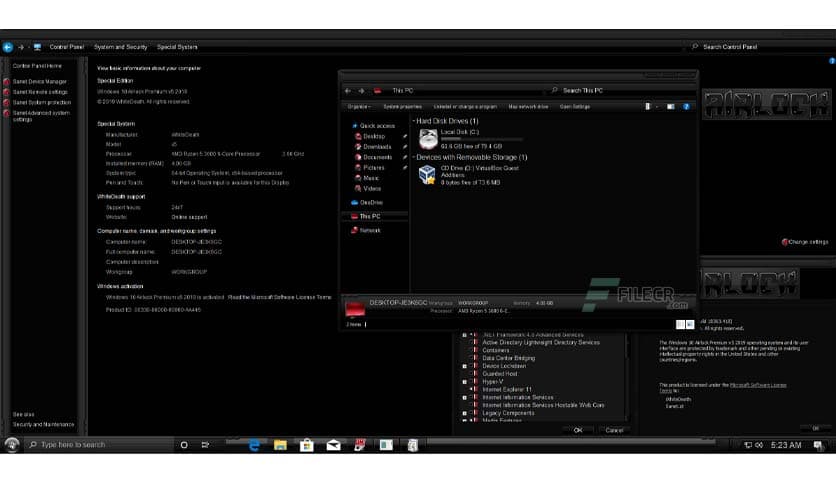Viewport: 836px width, 484px height.
Task: Expand the Device Lockdown feature node
Action: [x=464, y=366]
